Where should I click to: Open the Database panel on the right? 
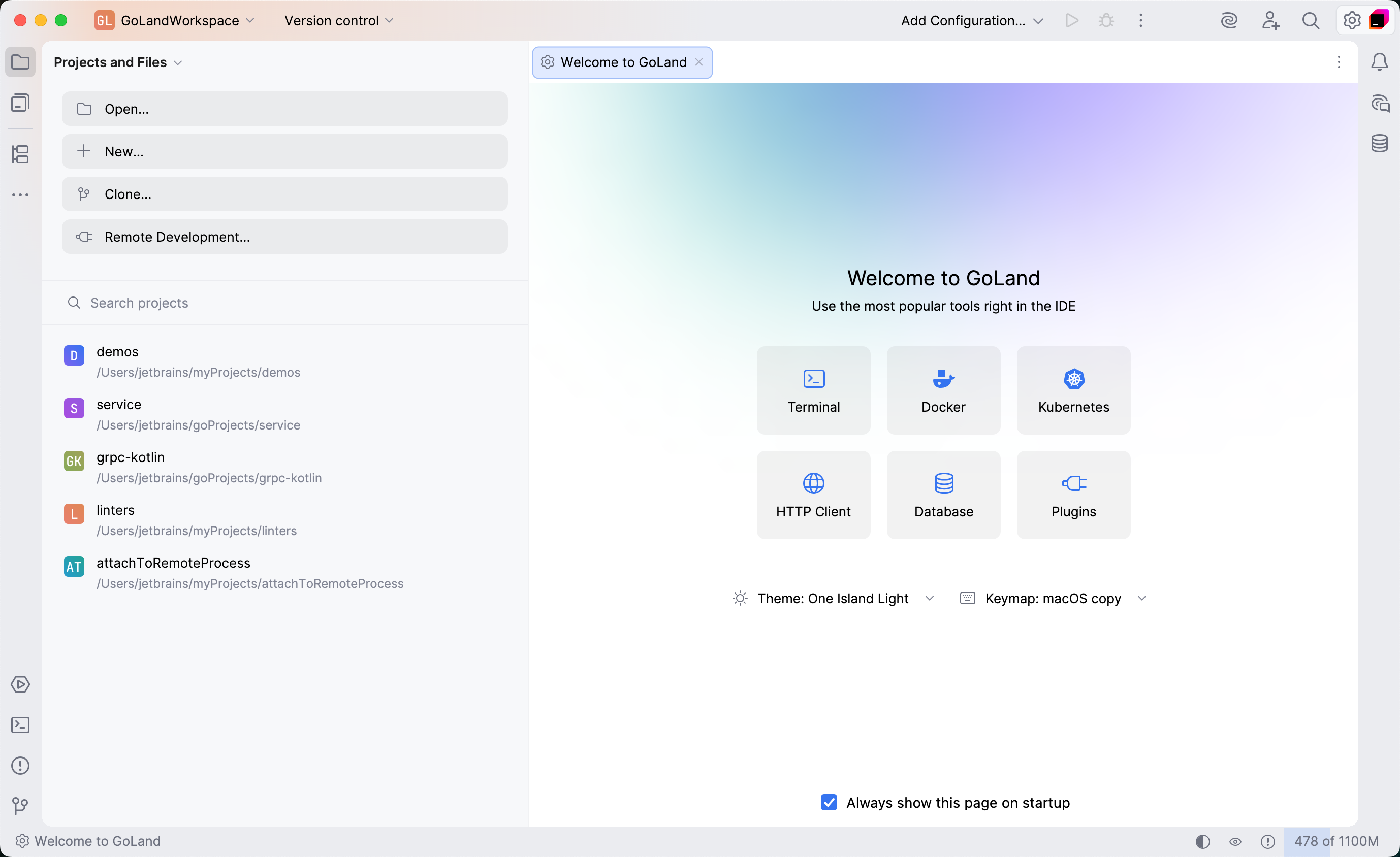click(1380, 143)
